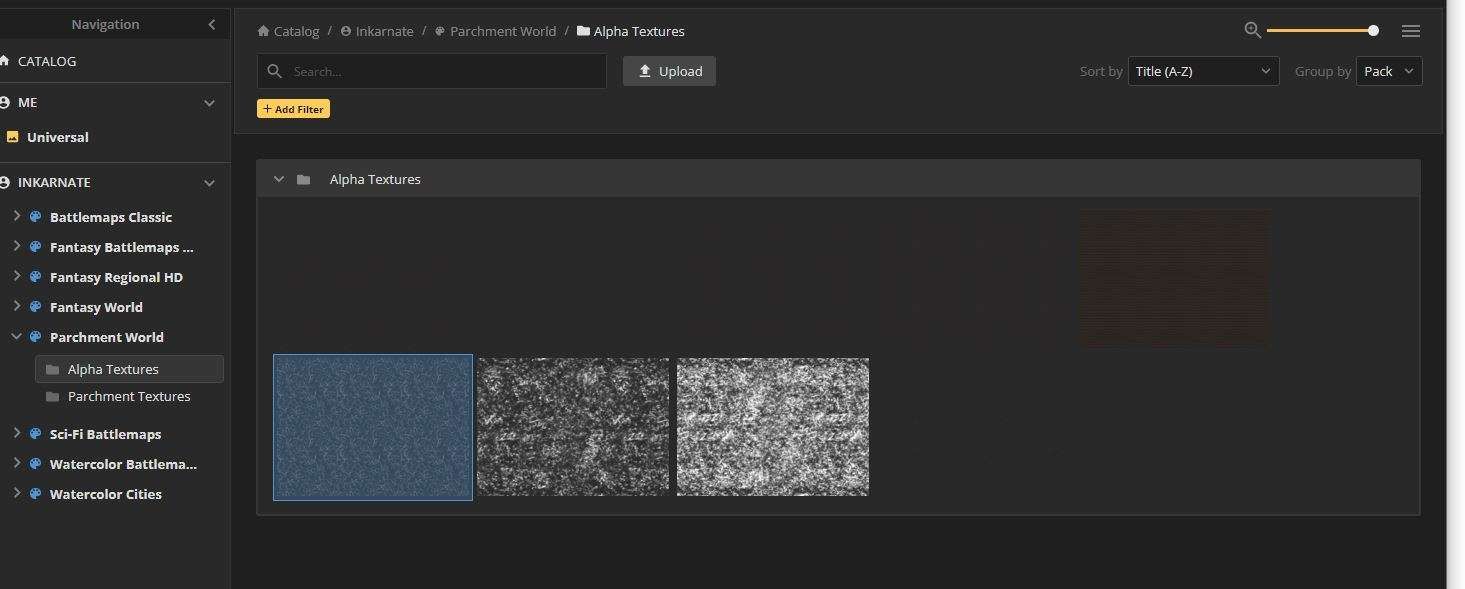Screen dimensions: 1465x589
Task: Go to Parchment World breadcrumb
Action: 495,31
